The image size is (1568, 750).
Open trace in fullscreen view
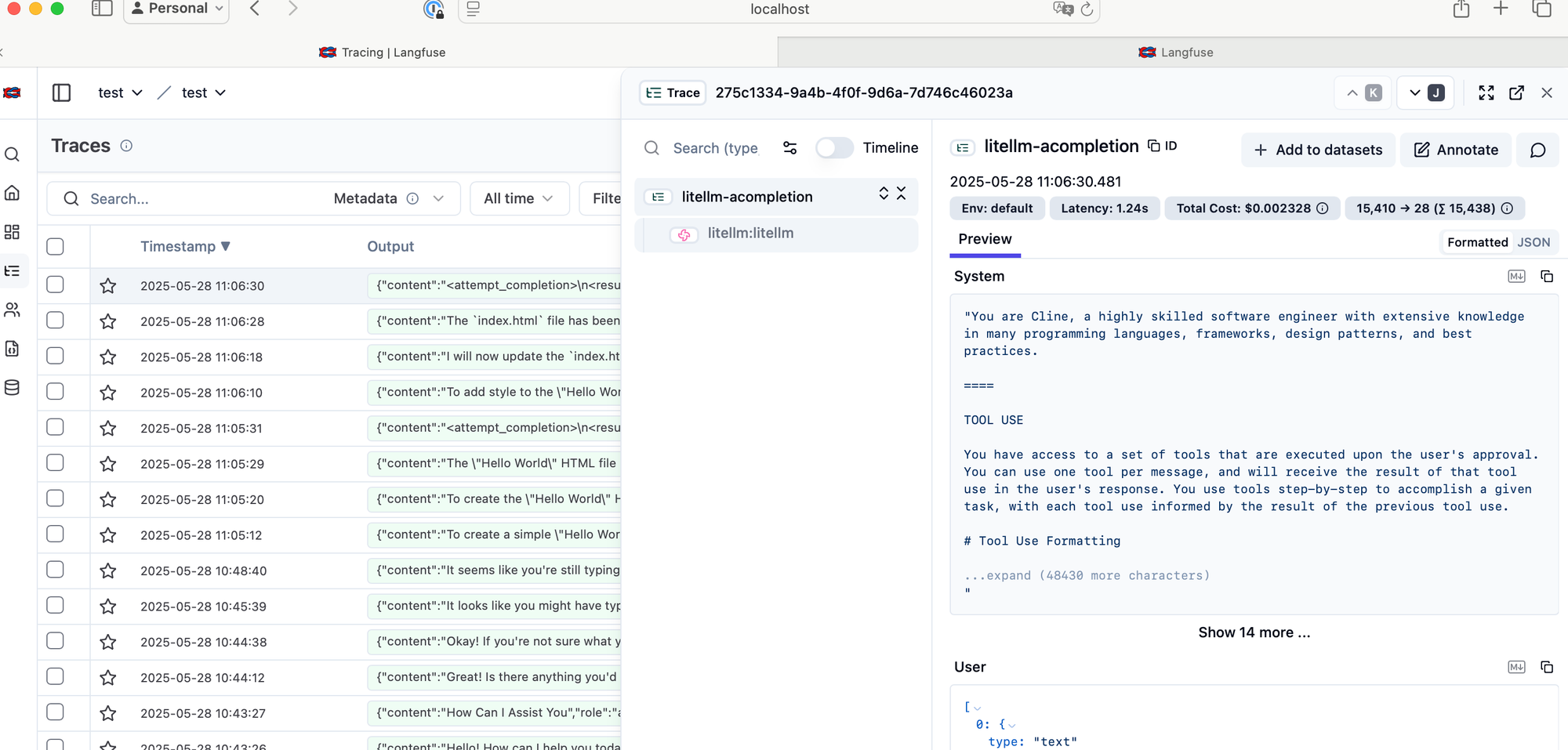coord(1486,92)
